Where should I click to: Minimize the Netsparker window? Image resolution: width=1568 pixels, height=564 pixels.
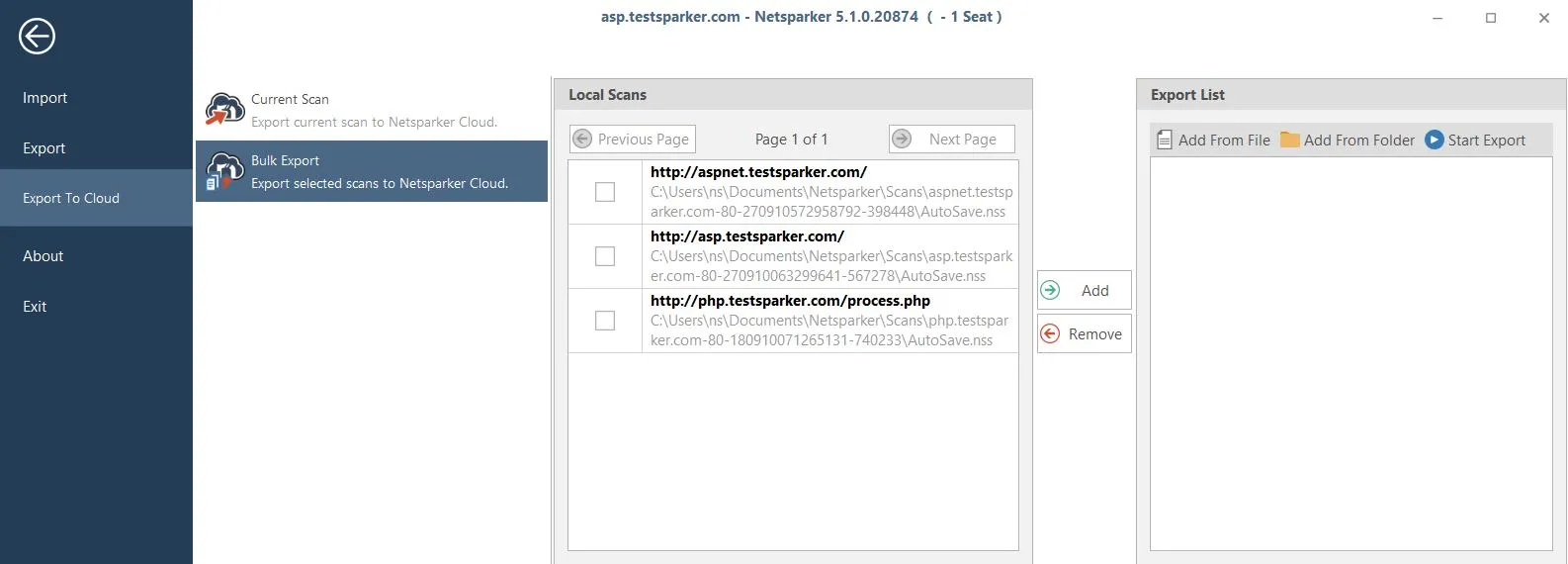click(x=1437, y=18)
